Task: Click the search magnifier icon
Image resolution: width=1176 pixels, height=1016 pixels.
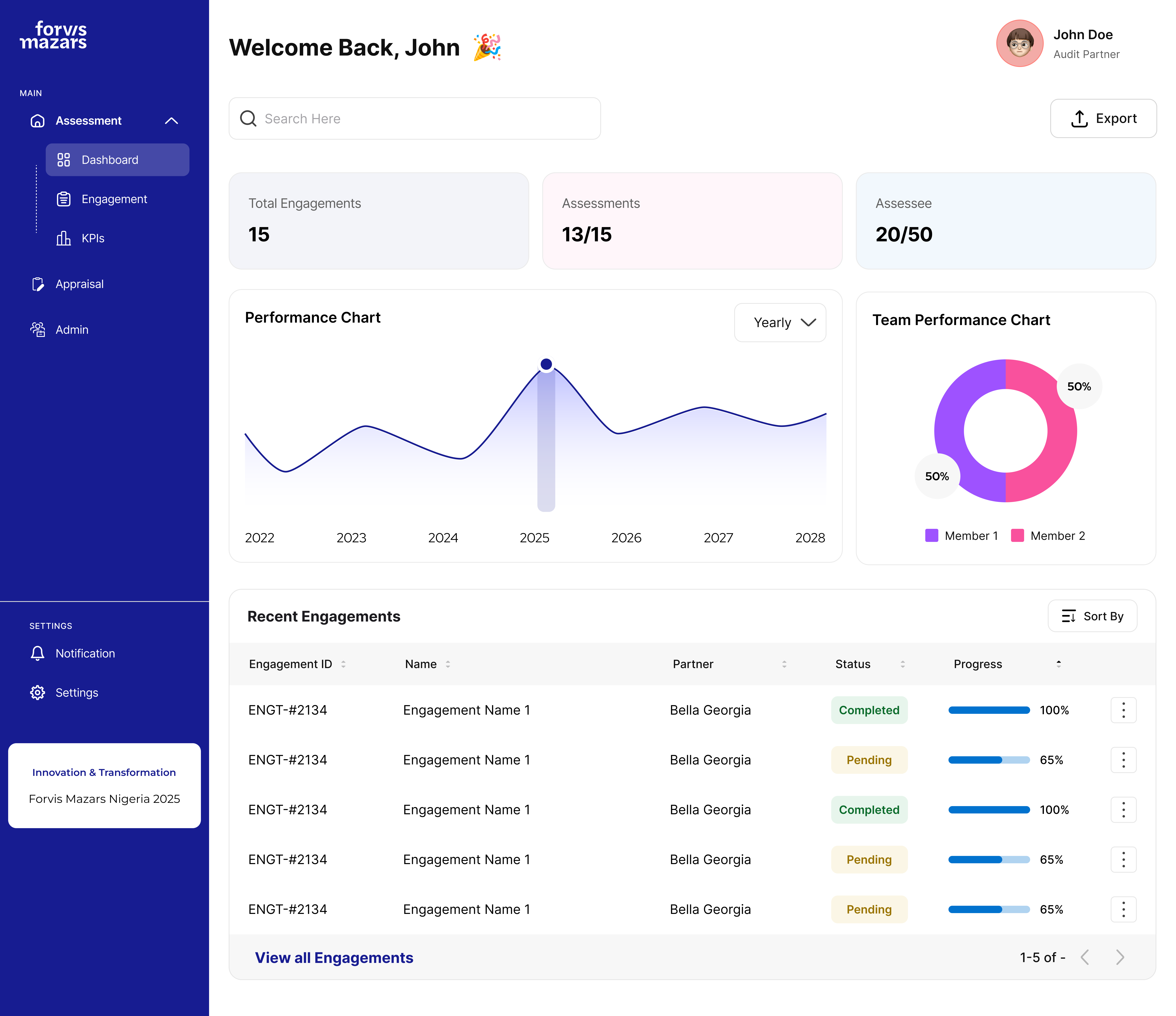Action: (248, 119)
